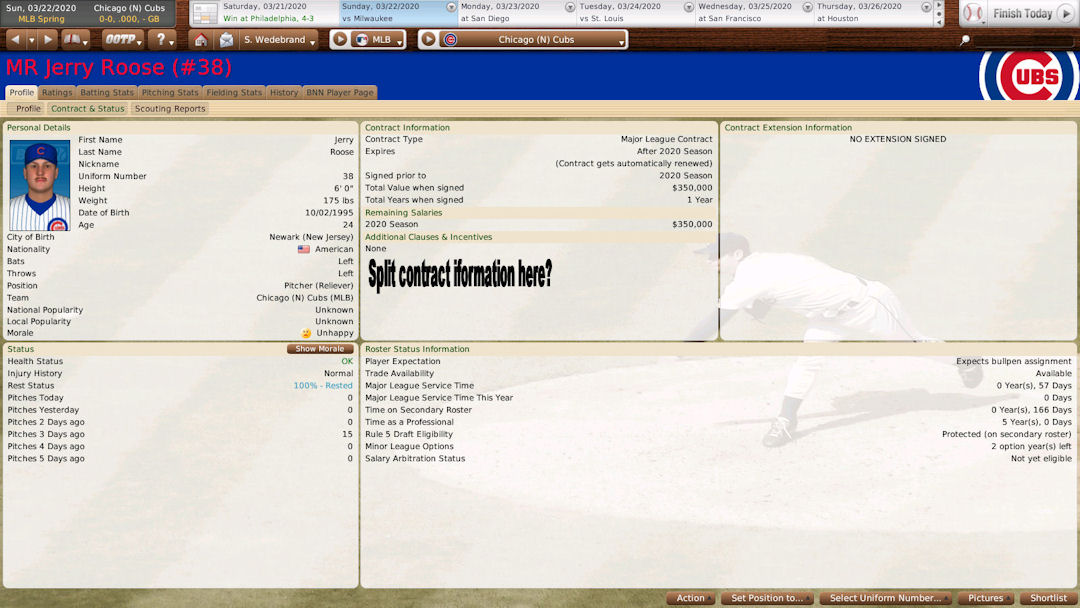1080x608 pixels.
Task: Click the calendar icon in schedule bar
Action: 204,13
